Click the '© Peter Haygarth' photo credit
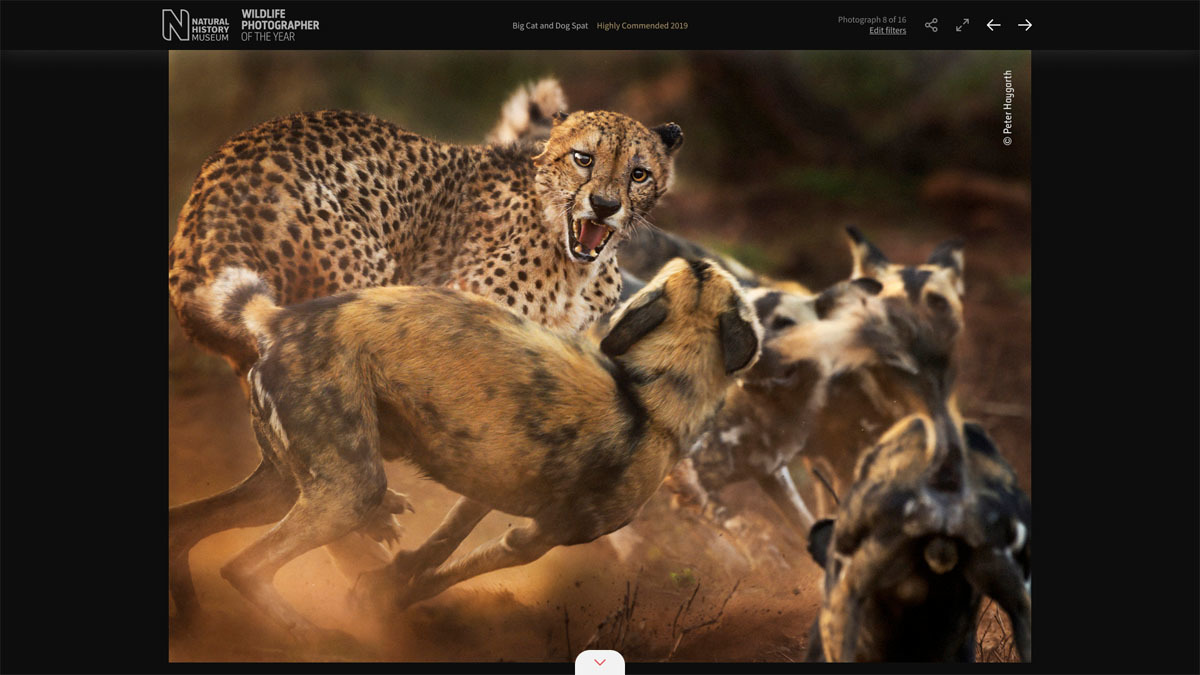The height and width of the screenshot is (675, 1200). (1008, 108)
